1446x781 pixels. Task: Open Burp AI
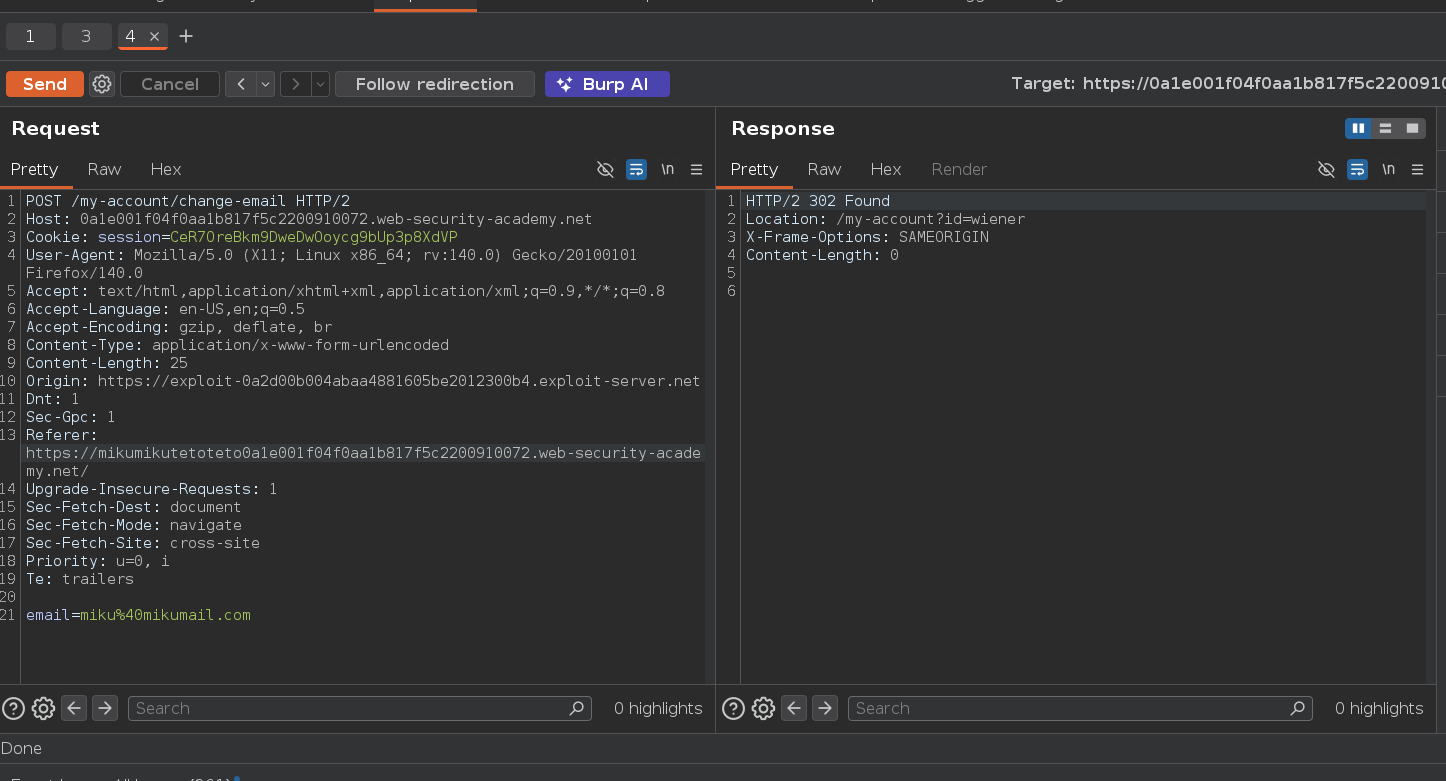[607, 84]
